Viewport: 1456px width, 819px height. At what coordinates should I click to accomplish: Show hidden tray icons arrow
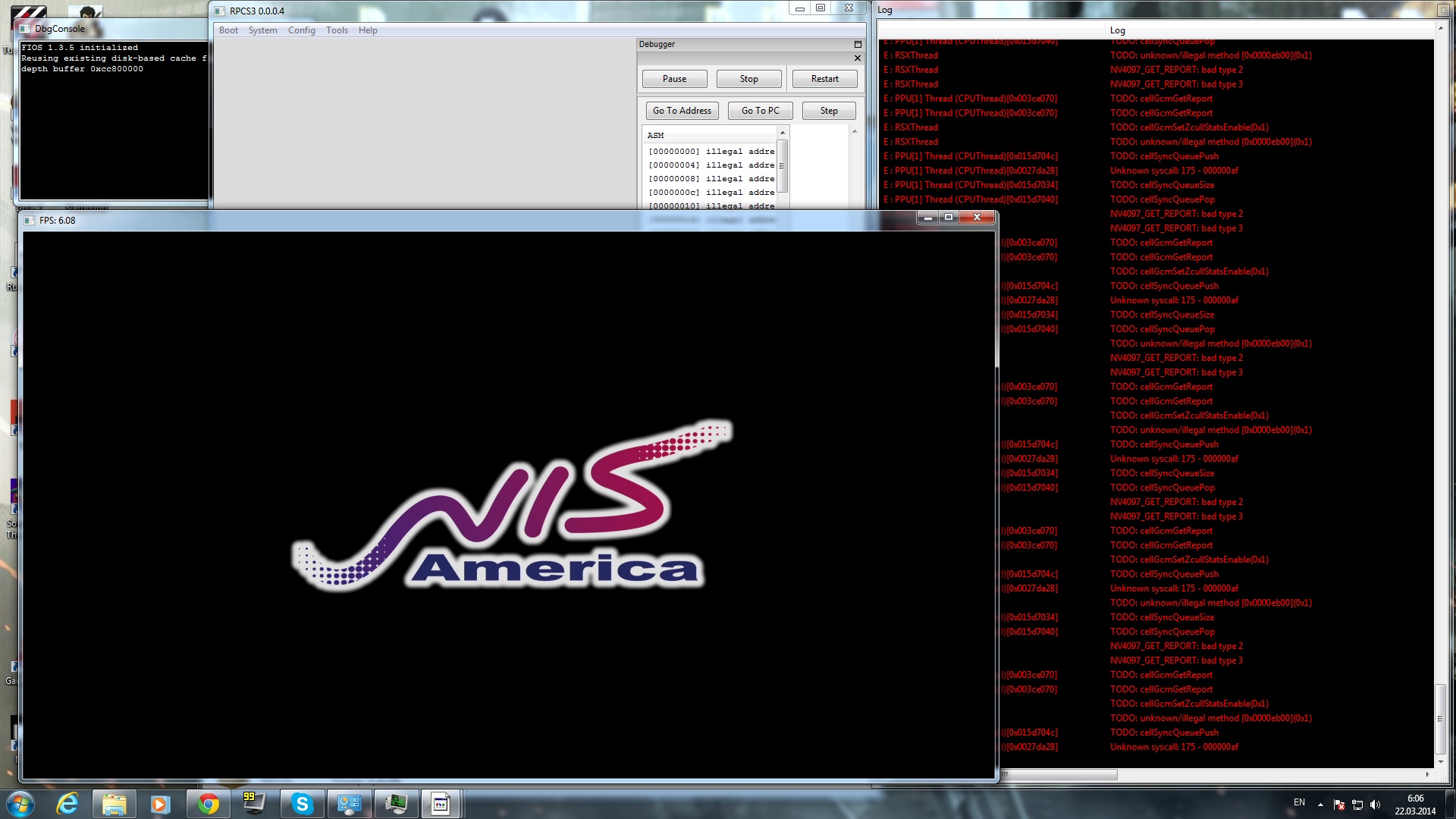(x=1320, y=805)
